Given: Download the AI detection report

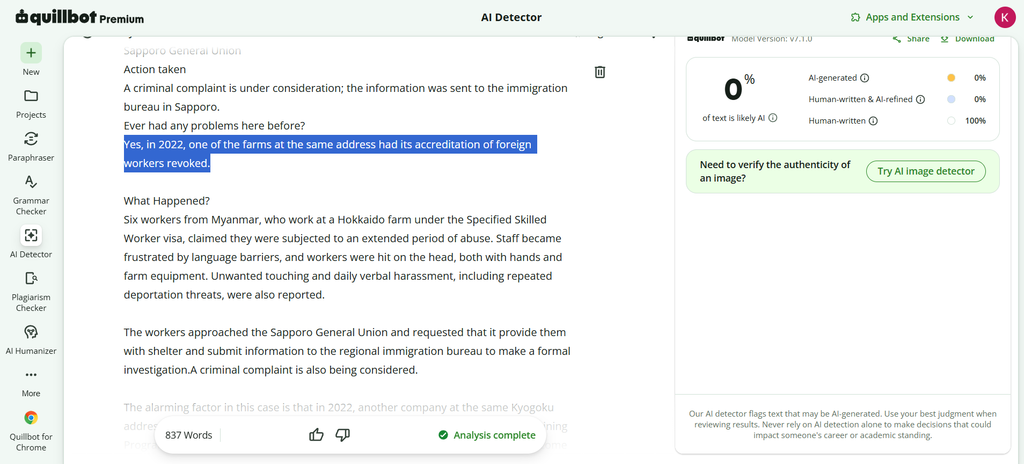Looking at the screenshot, I should tap(967, 39).
